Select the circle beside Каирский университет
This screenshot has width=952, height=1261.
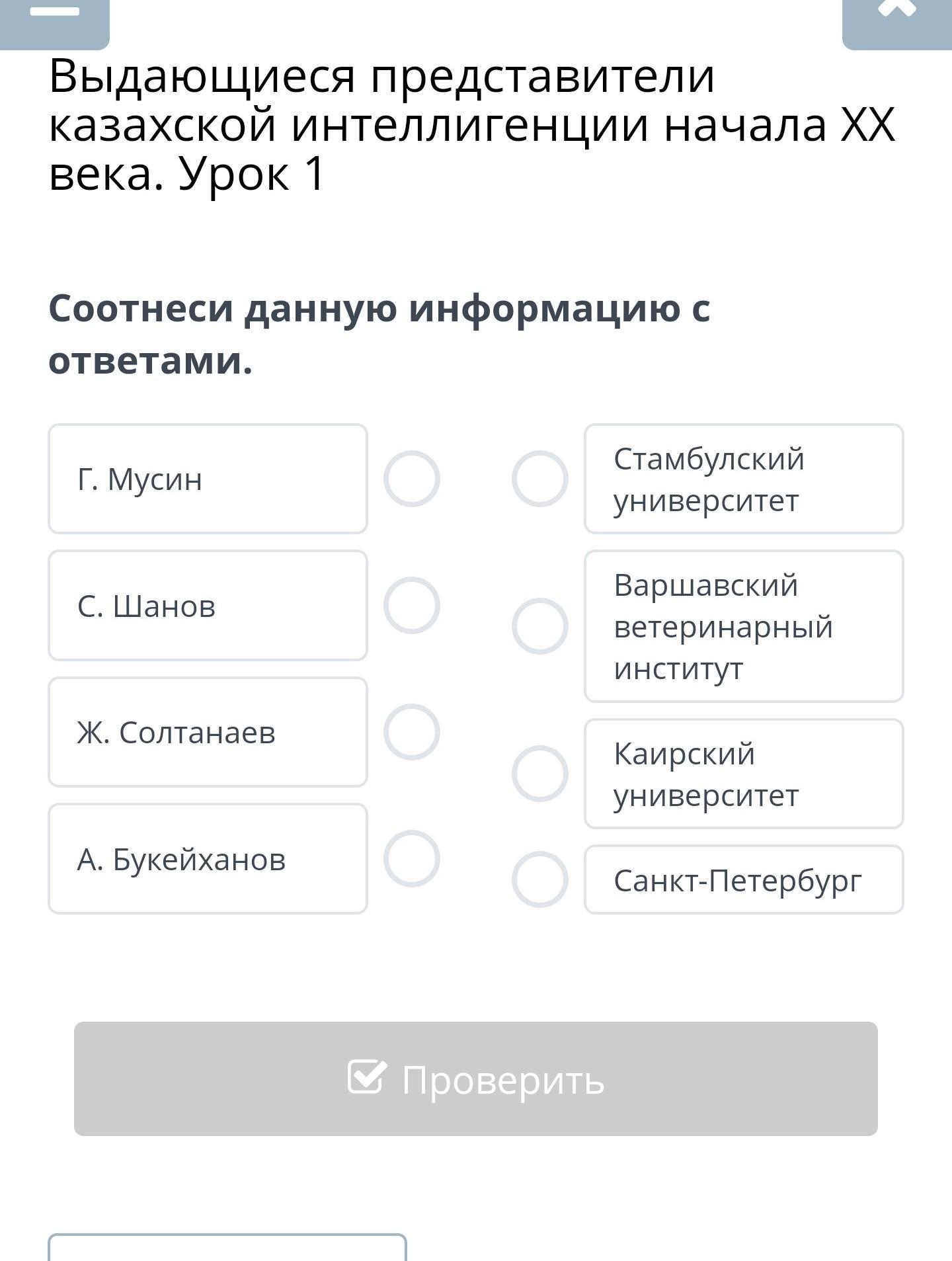(x=539, y=774)
